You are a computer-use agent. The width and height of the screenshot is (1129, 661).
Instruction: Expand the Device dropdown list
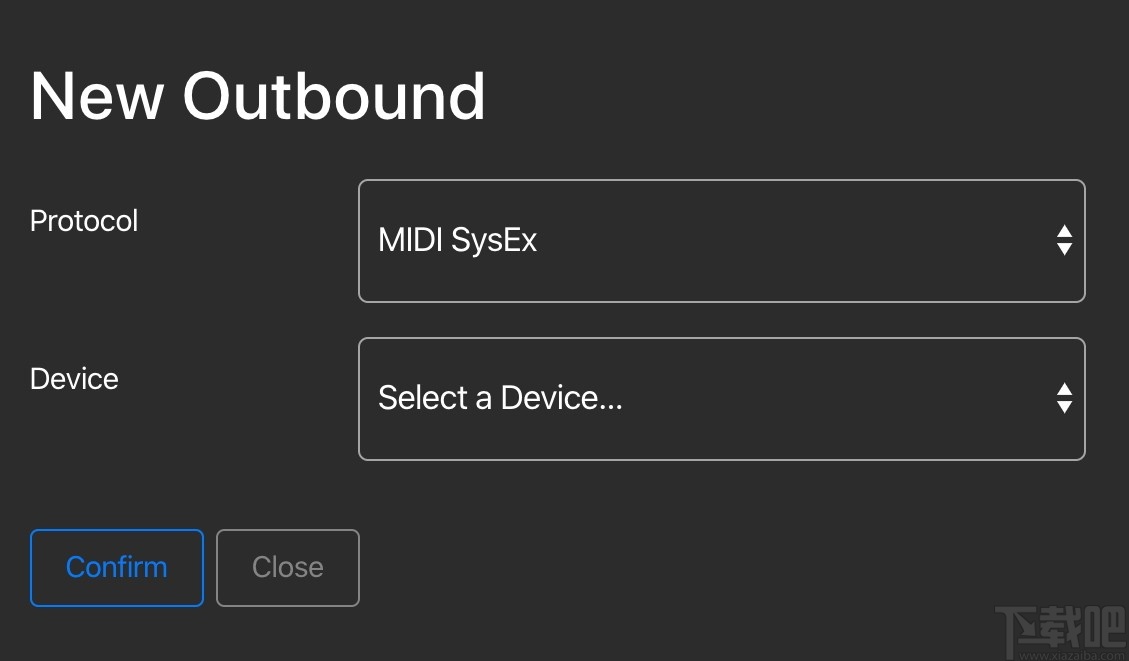point(721,399)
